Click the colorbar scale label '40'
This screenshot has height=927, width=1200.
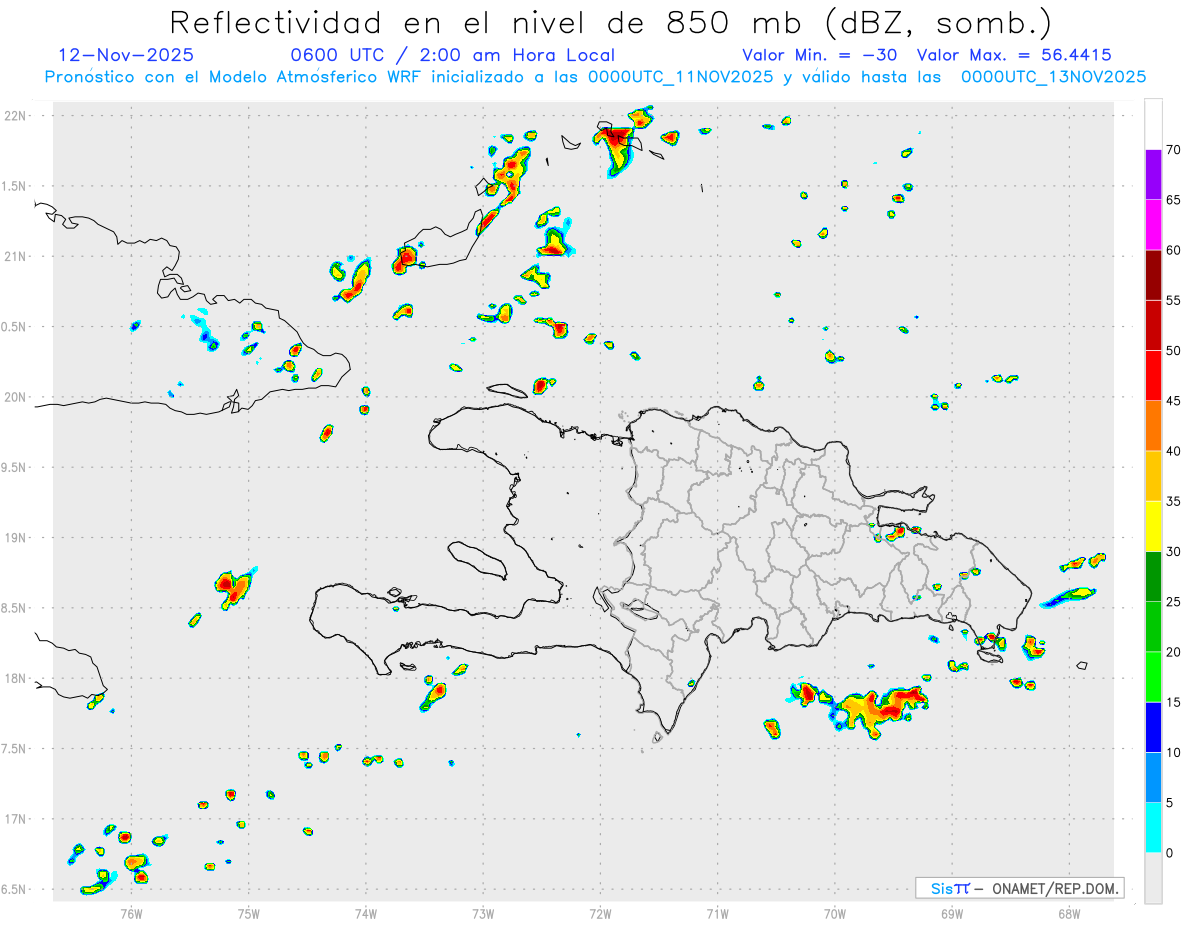[x=1173, y=451]
